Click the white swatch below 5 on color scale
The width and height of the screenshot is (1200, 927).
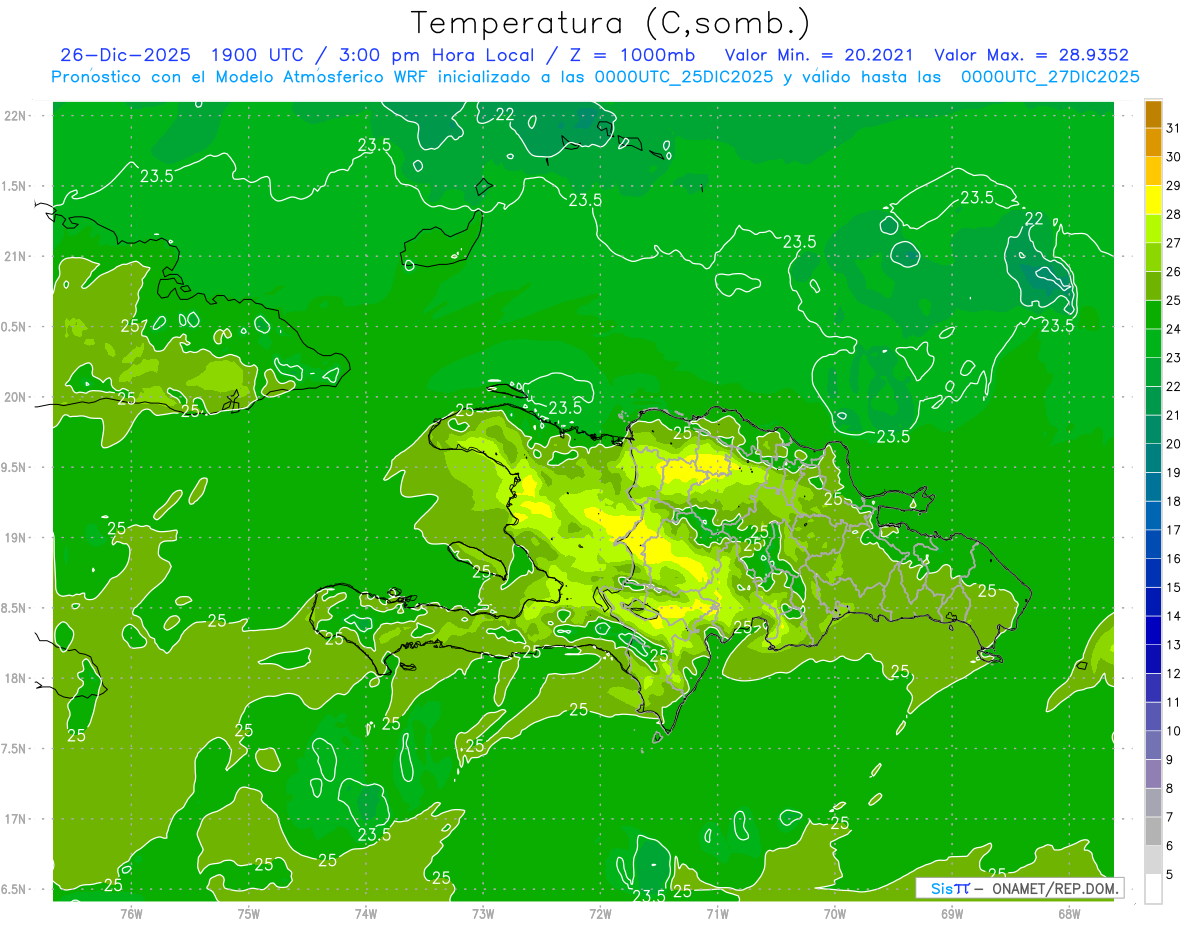(1153, 889)
